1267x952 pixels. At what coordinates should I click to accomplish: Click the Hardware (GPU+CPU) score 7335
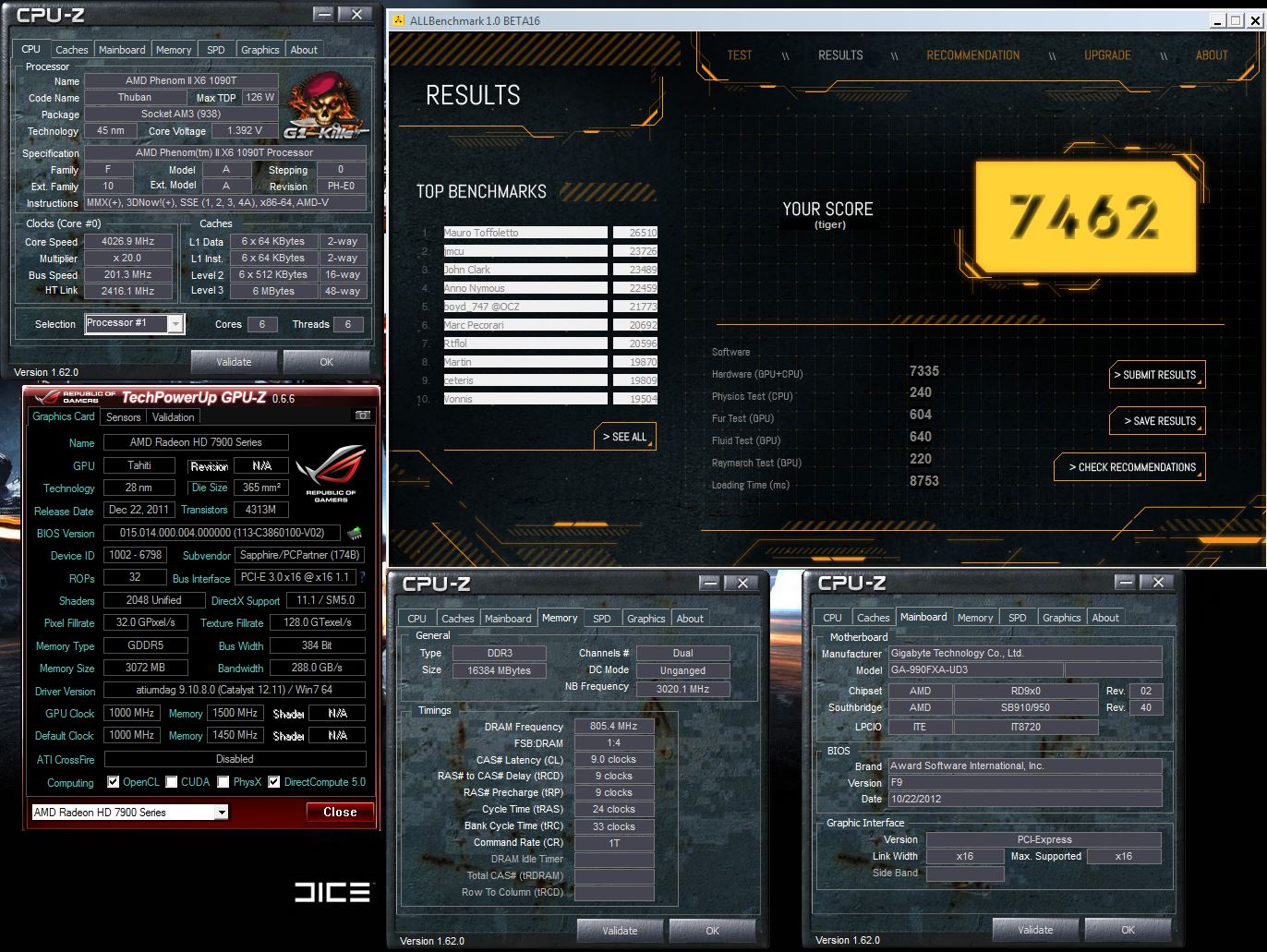923,371
